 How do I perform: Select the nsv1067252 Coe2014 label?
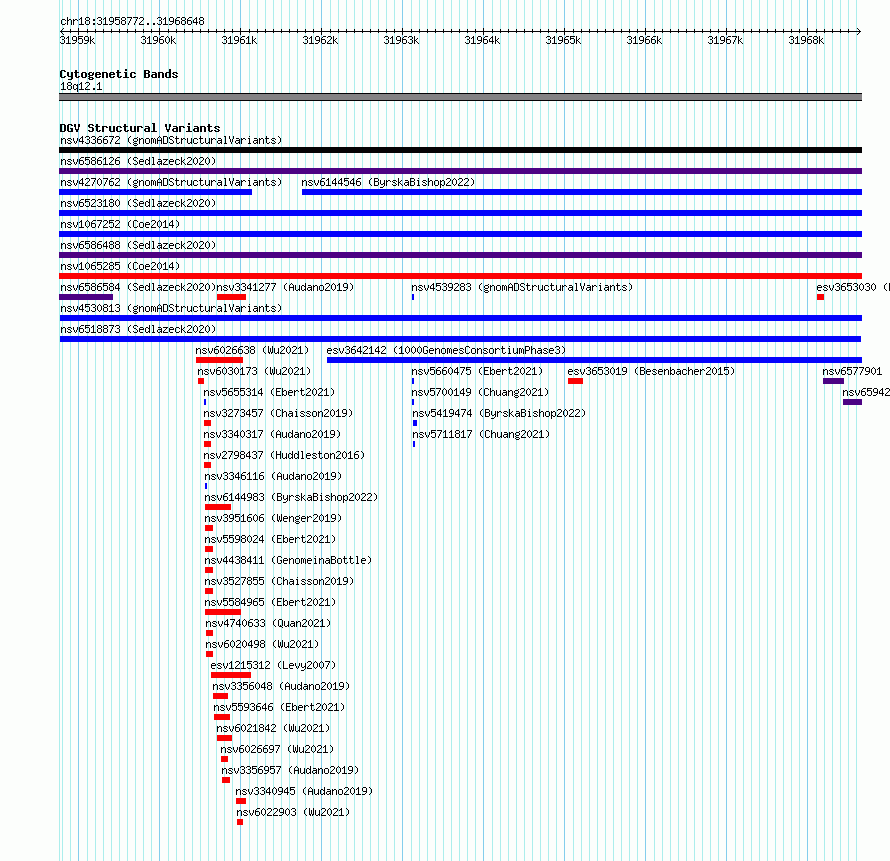pyautogui.click(x=120, y=224)
